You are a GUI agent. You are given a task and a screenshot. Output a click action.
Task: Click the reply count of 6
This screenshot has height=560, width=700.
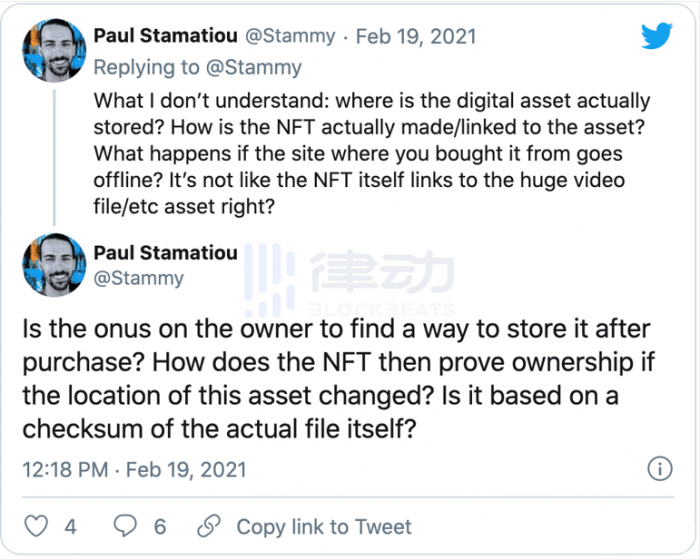click(x=160, y=527)
